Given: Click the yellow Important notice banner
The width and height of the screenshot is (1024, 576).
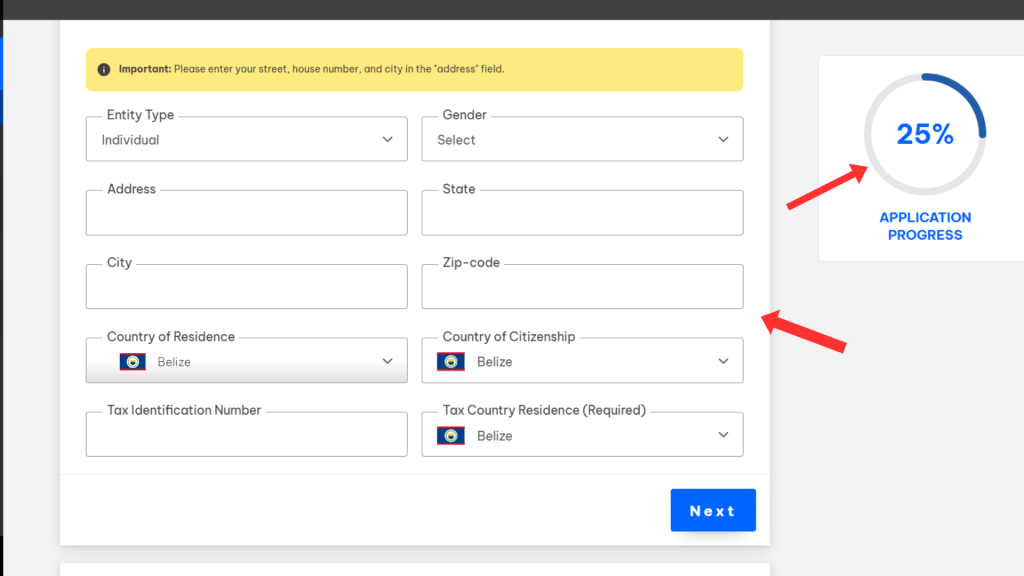Looking at the screenshot, I should (x=414, y=70).
